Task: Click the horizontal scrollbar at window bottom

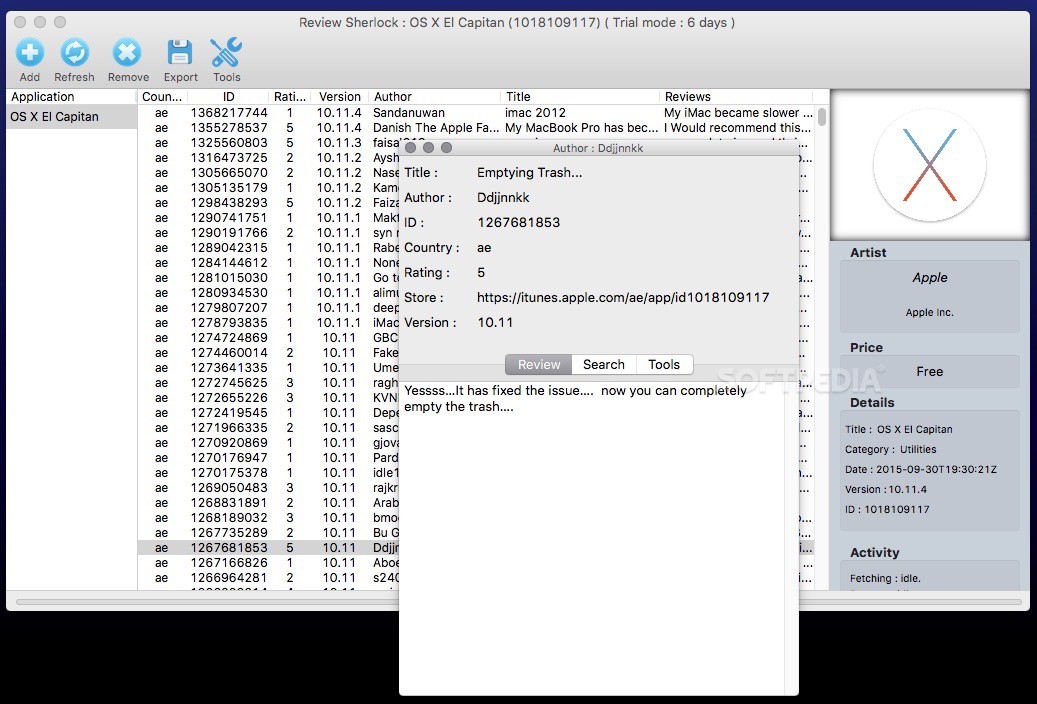Action: click(x=518, y=602)
